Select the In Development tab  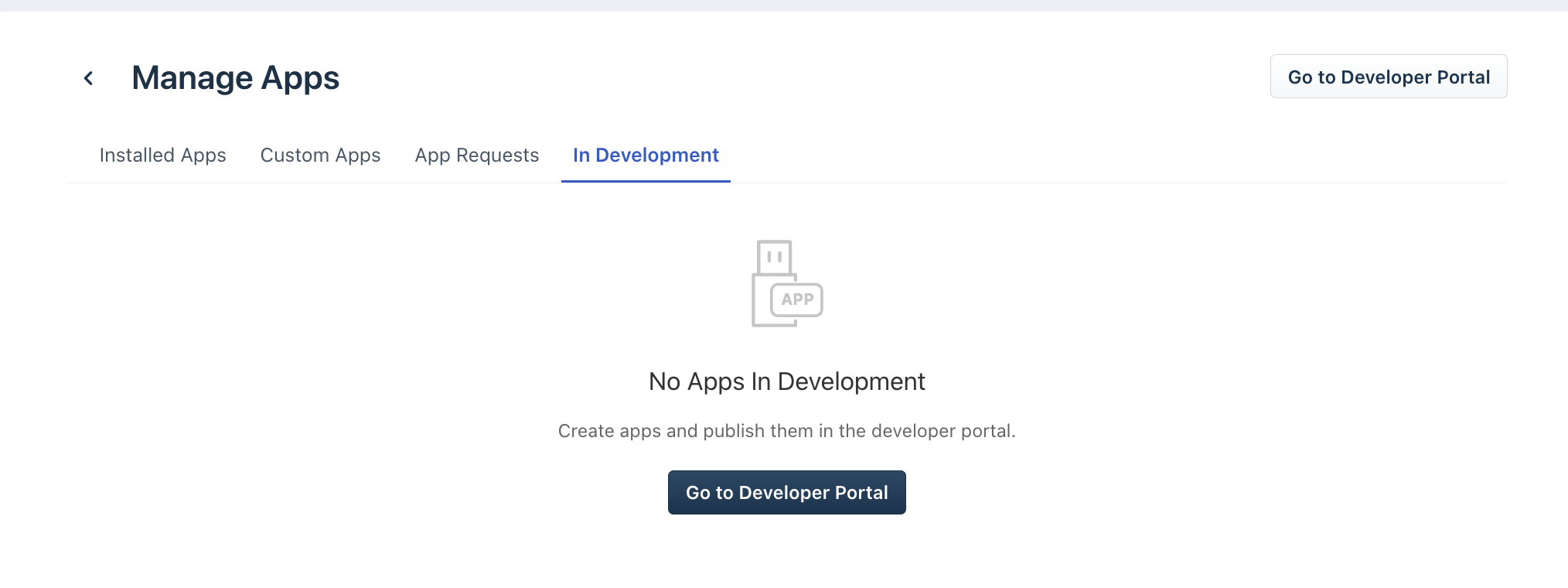click(646, 156)
